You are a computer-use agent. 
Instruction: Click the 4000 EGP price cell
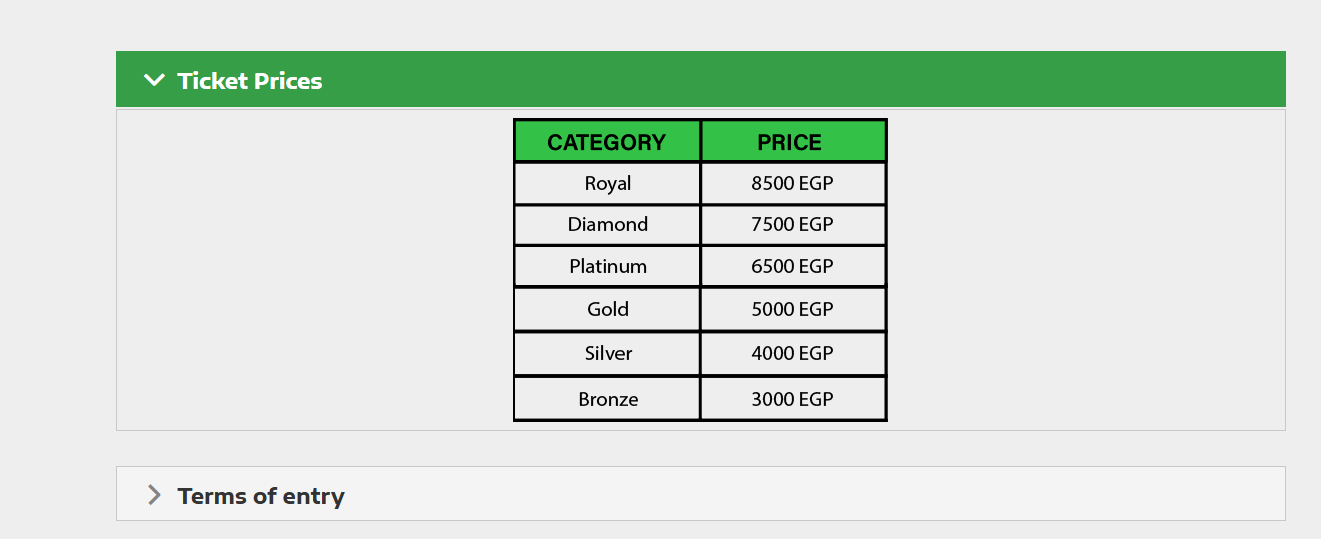point(793,354)
